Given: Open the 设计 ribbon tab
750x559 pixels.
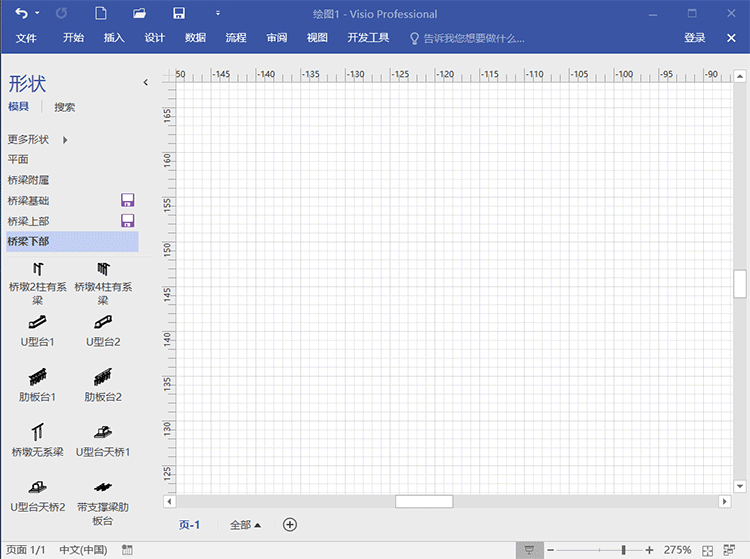Looking at the screenshot, I should point(154,38).
